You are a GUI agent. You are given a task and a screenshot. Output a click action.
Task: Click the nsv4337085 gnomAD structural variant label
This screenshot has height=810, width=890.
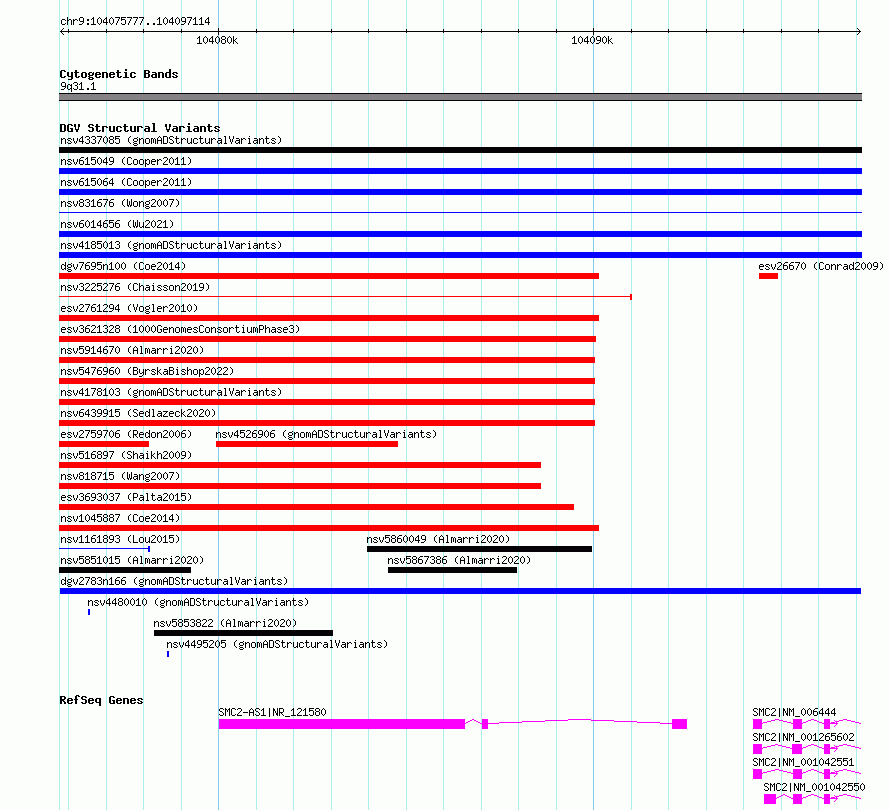coord(171,140)
